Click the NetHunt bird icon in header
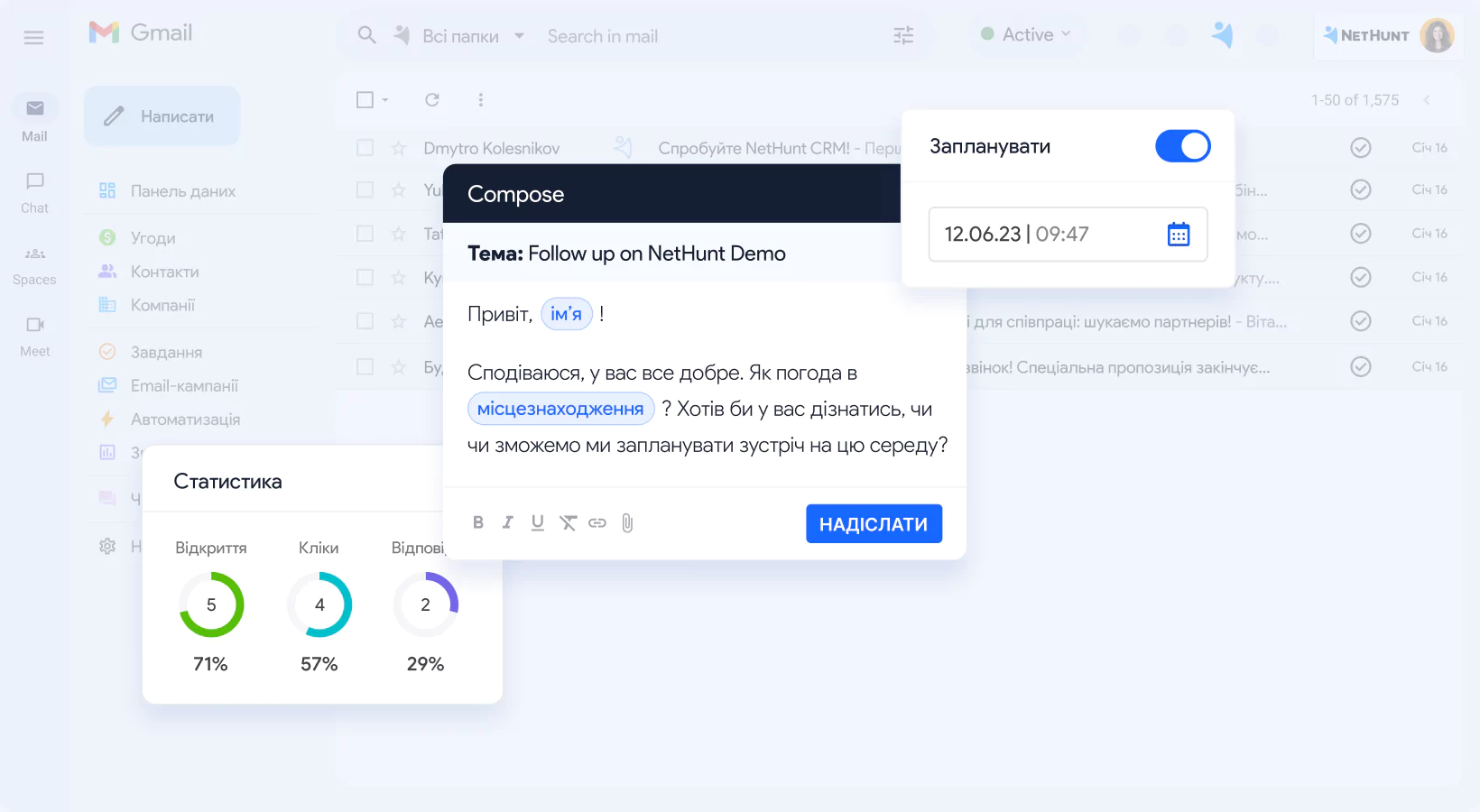 (1222, 35)
